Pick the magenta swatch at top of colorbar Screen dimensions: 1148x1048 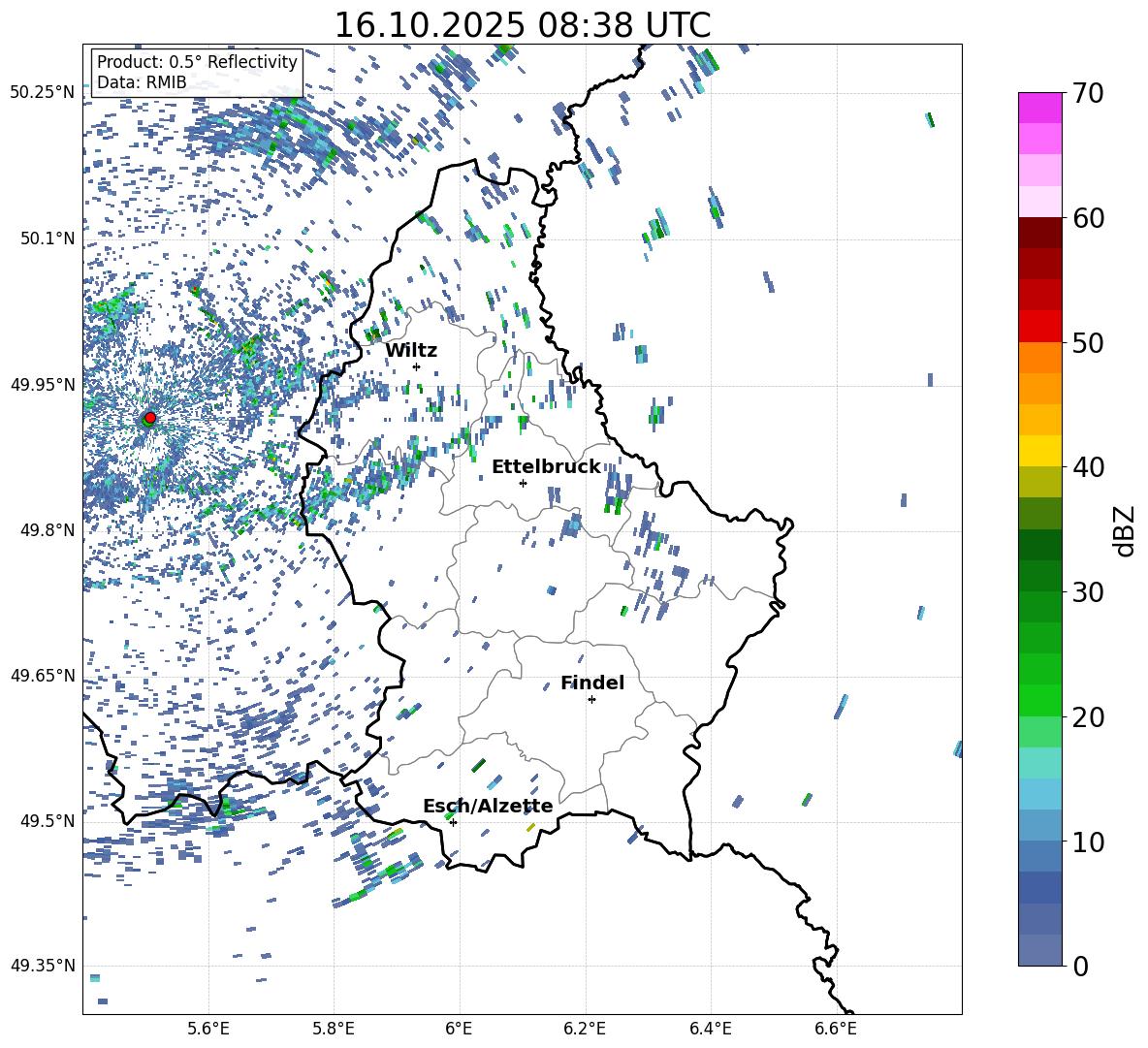(1040, 108)
